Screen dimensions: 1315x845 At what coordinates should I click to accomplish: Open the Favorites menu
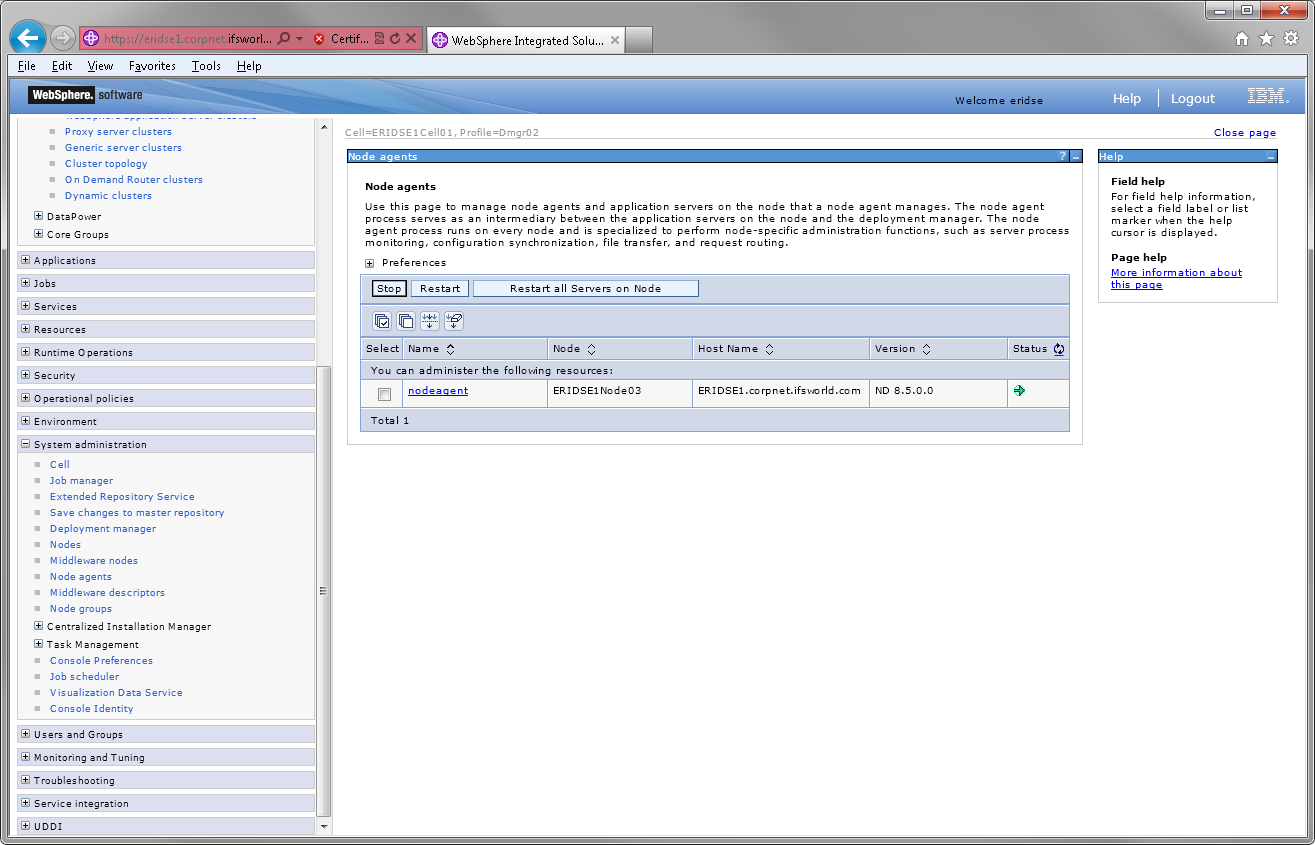pyautogui.click(x=152, y=66)
